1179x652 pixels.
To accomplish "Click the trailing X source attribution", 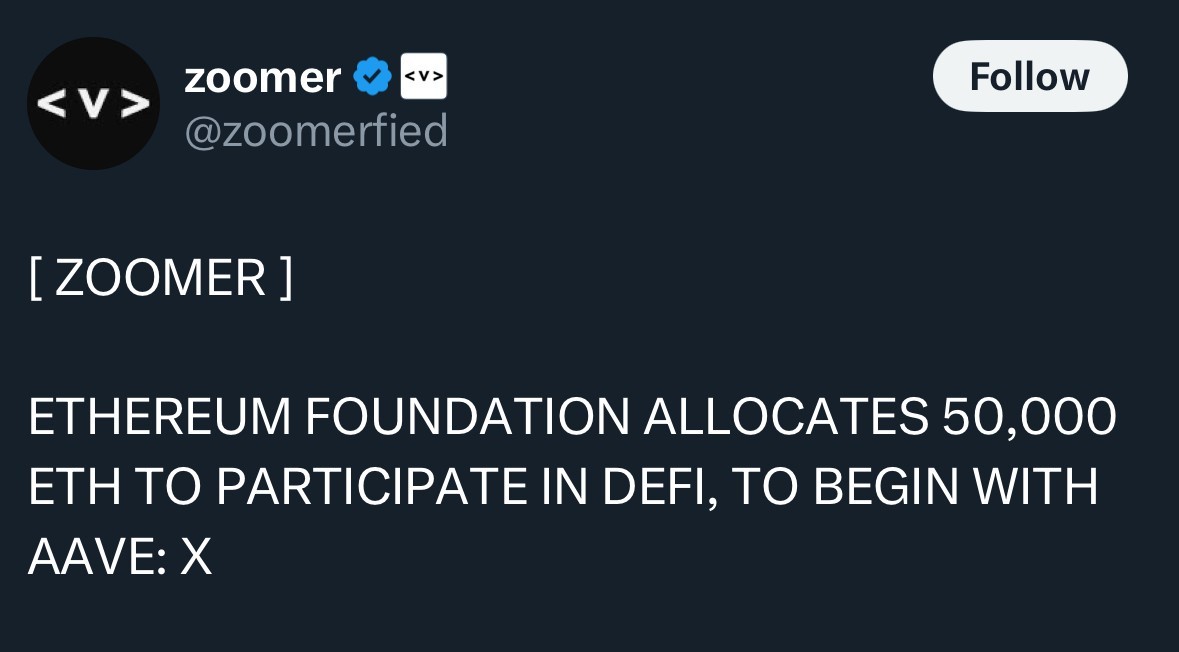I will (196, 557).
